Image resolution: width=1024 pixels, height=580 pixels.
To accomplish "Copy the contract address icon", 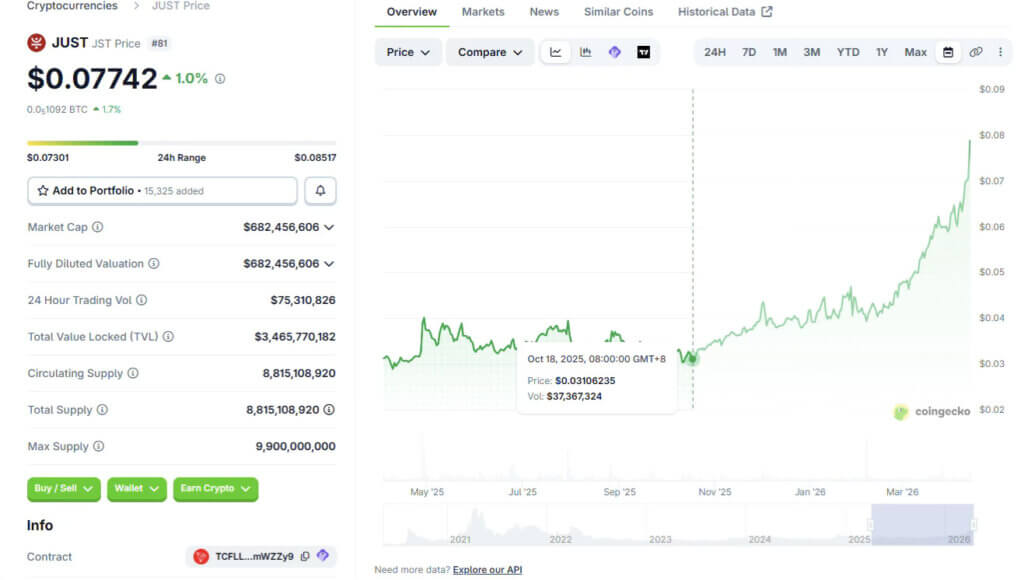I will 305,557.
